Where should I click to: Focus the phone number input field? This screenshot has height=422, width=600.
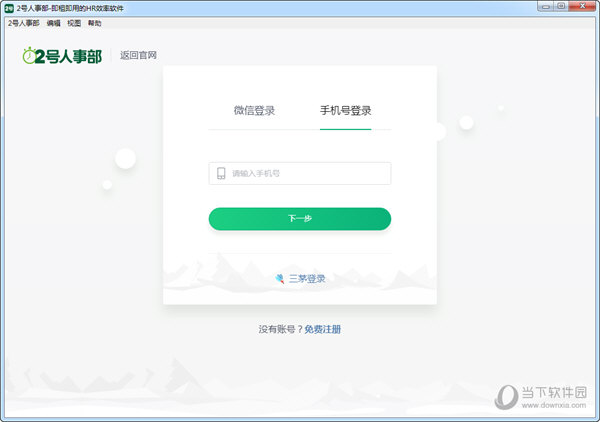tap(300, 173)
